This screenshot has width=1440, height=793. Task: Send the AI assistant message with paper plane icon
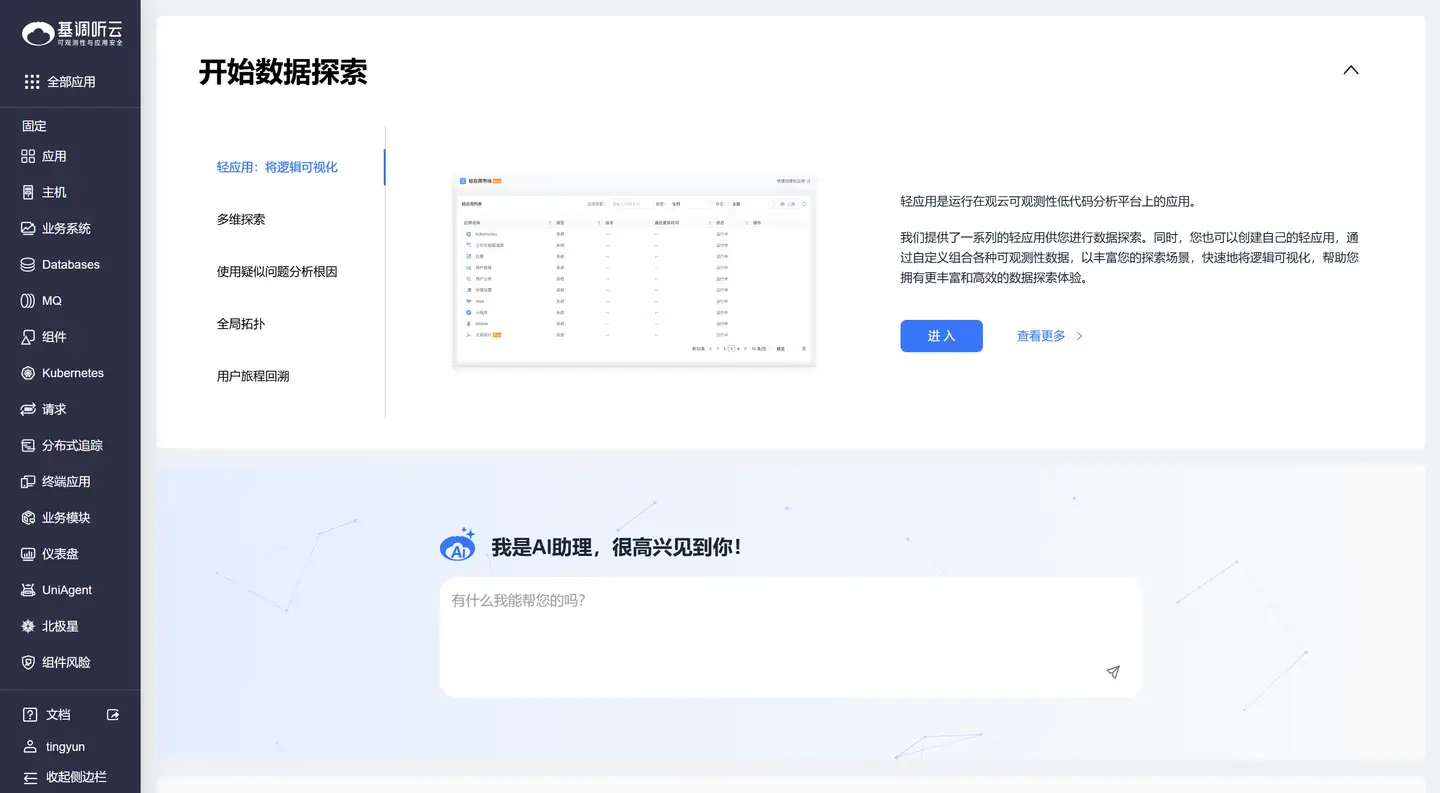[1112, 671]
